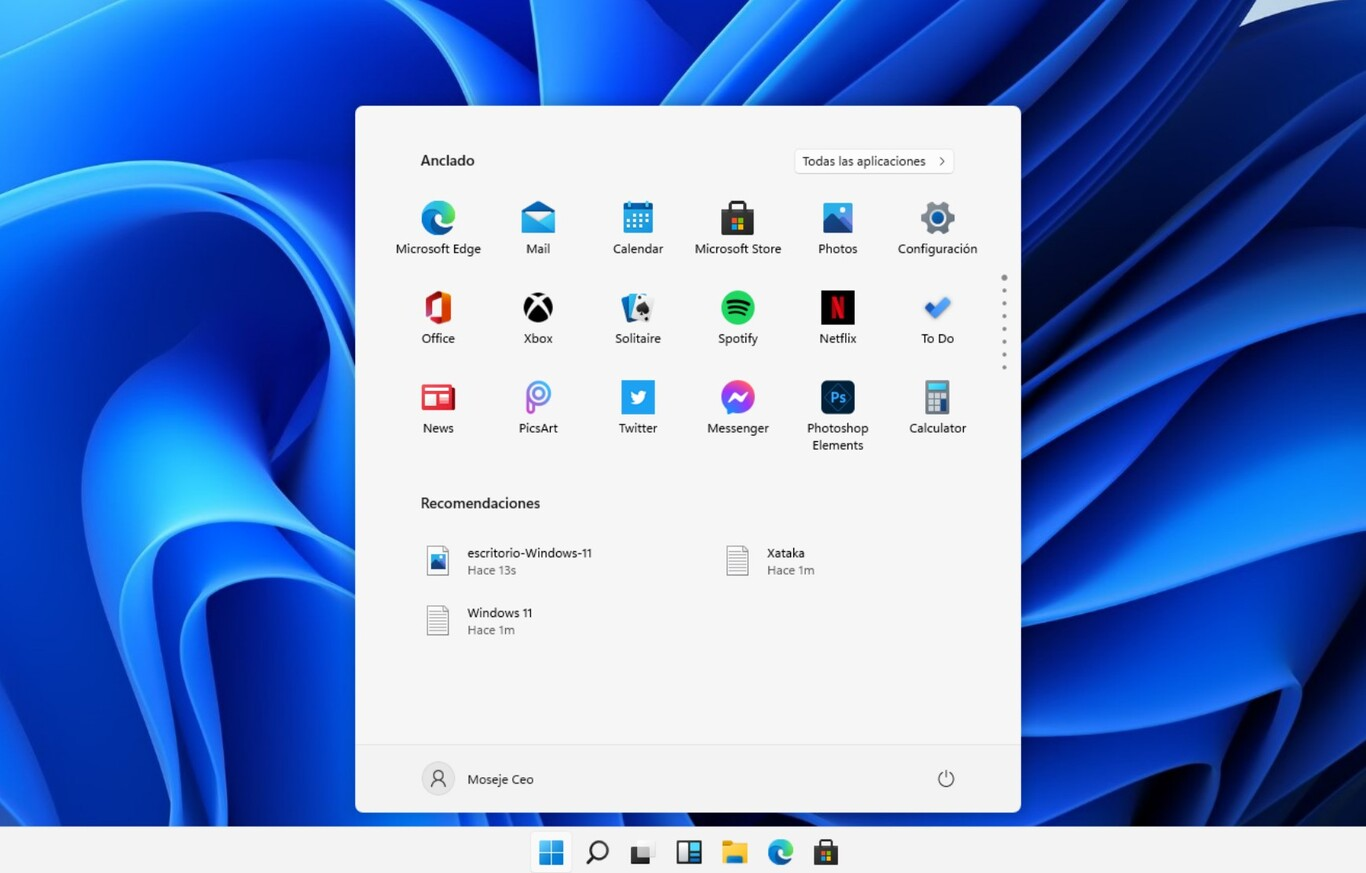This screenshot has width=1366, height=873.
Task: Click the Windows Start button on taskbar
Action: (551, 852)
